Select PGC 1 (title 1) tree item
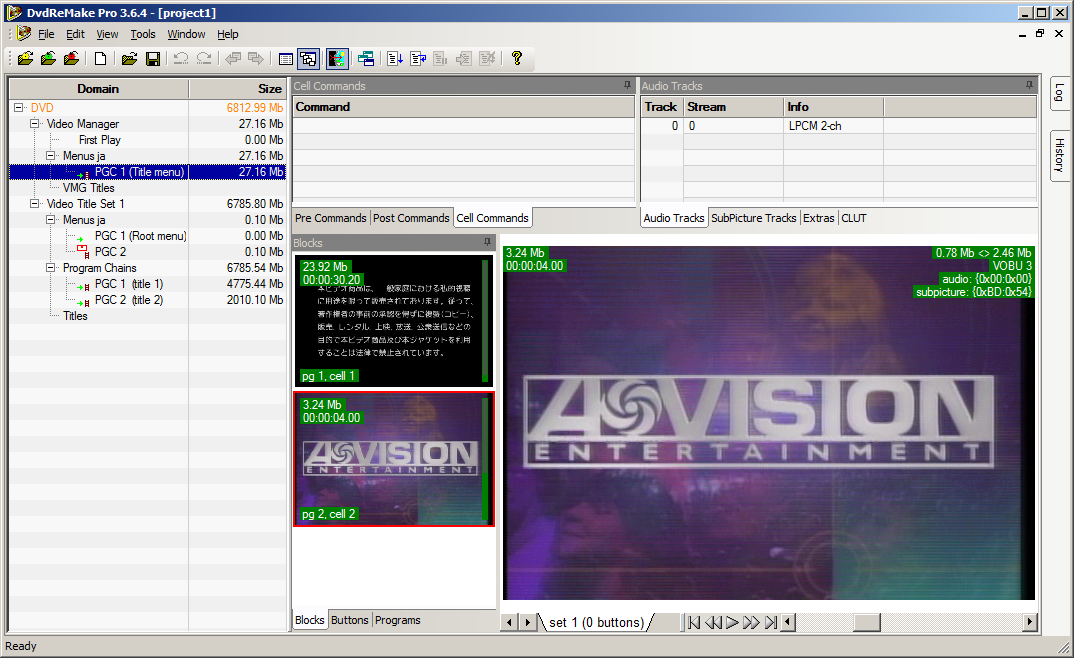 pyautogui.click(x=129, y=283)
